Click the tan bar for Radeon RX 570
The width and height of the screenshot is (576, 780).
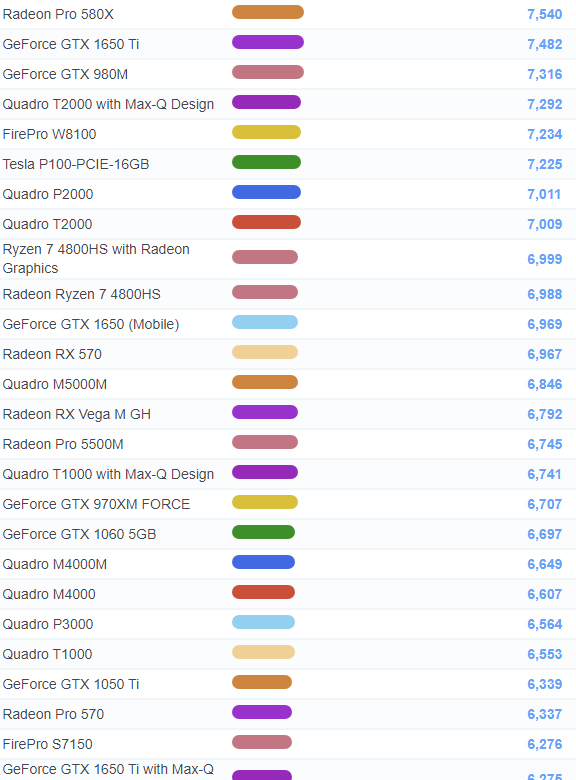tap(265, 352)
